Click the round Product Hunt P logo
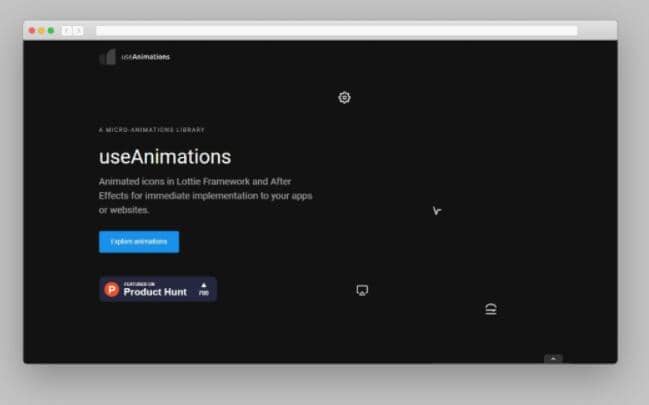 click(x=112, y=290)
